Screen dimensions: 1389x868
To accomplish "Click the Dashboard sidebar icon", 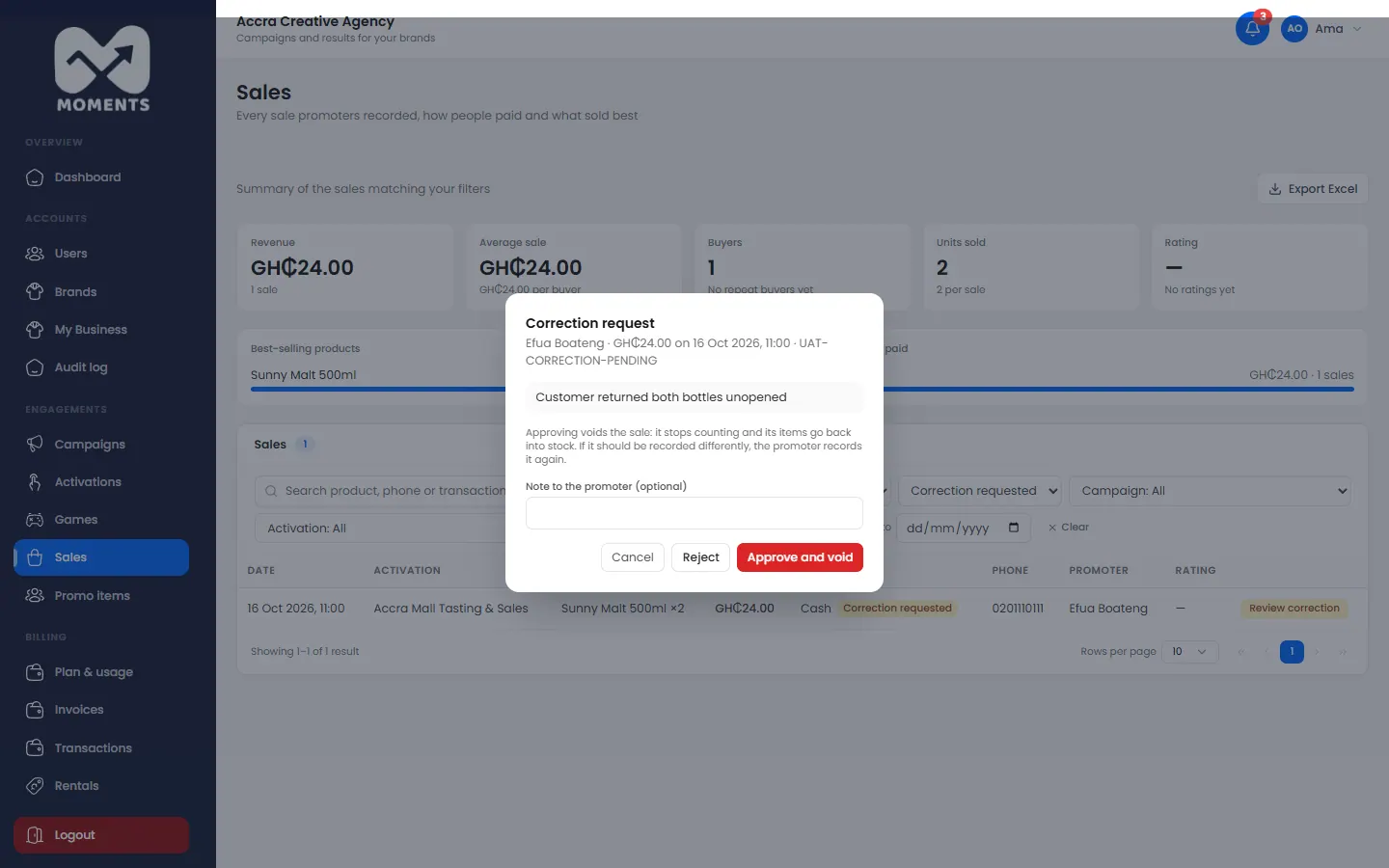I will [35, 177].
